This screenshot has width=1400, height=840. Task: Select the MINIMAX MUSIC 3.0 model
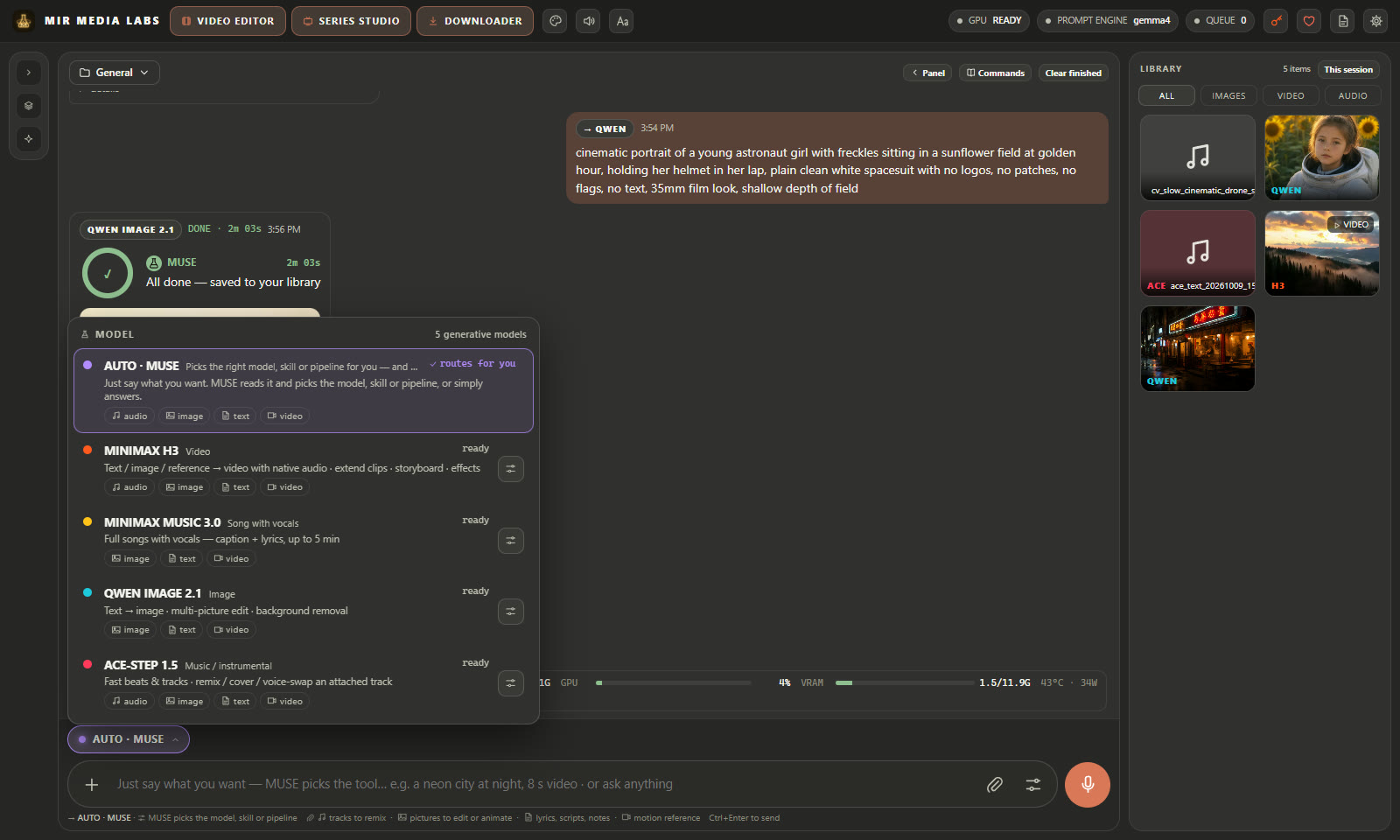click(304, 541)
